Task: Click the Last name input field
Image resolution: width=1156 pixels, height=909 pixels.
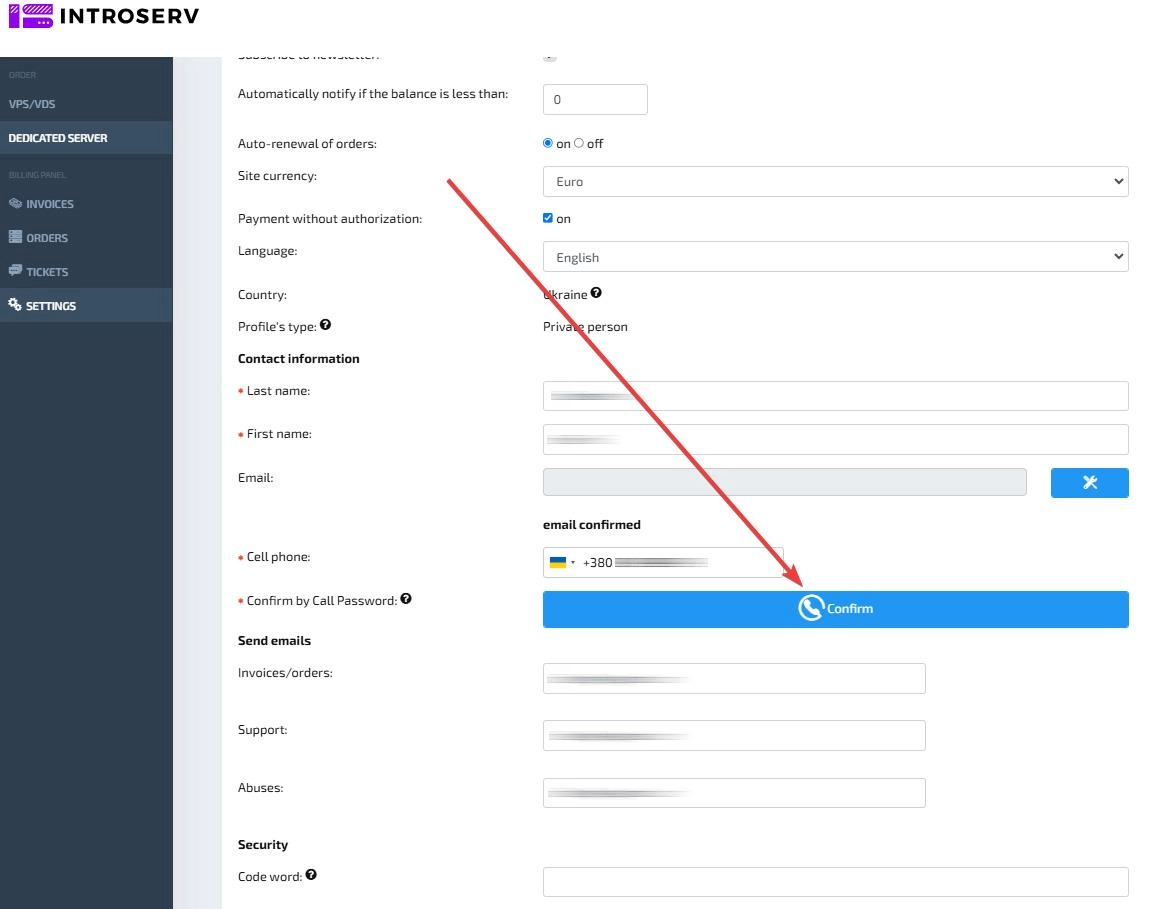Action: coord(835,396)
